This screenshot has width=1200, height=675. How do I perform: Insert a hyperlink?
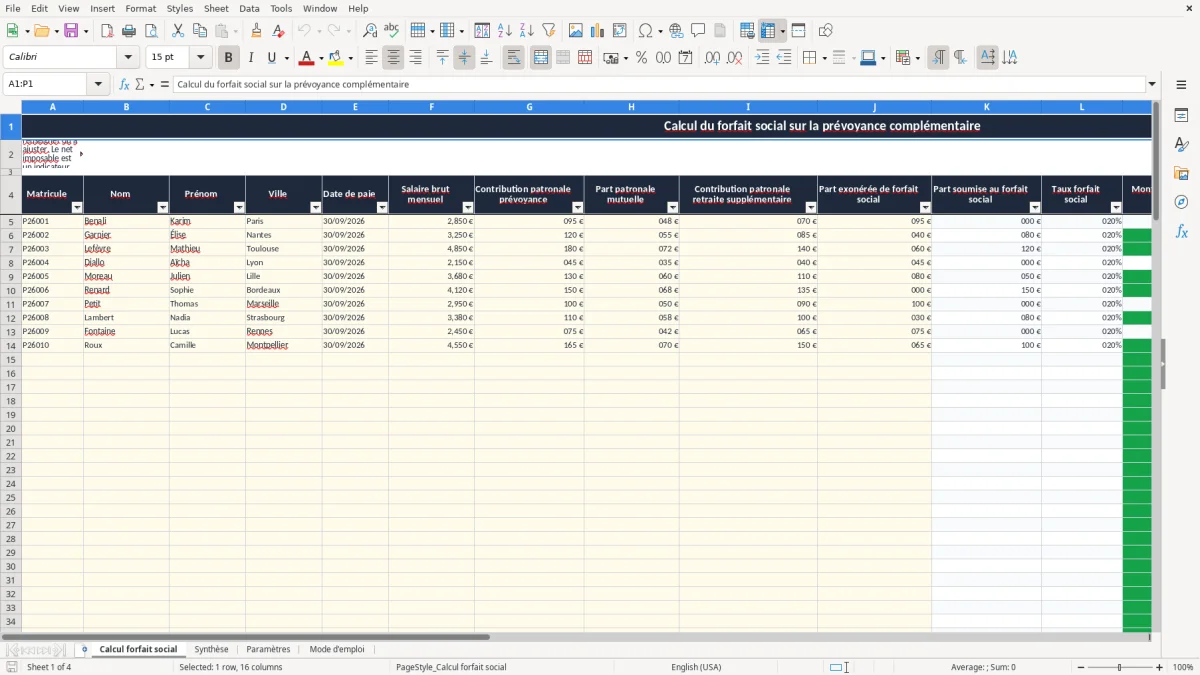pos(676,31)
